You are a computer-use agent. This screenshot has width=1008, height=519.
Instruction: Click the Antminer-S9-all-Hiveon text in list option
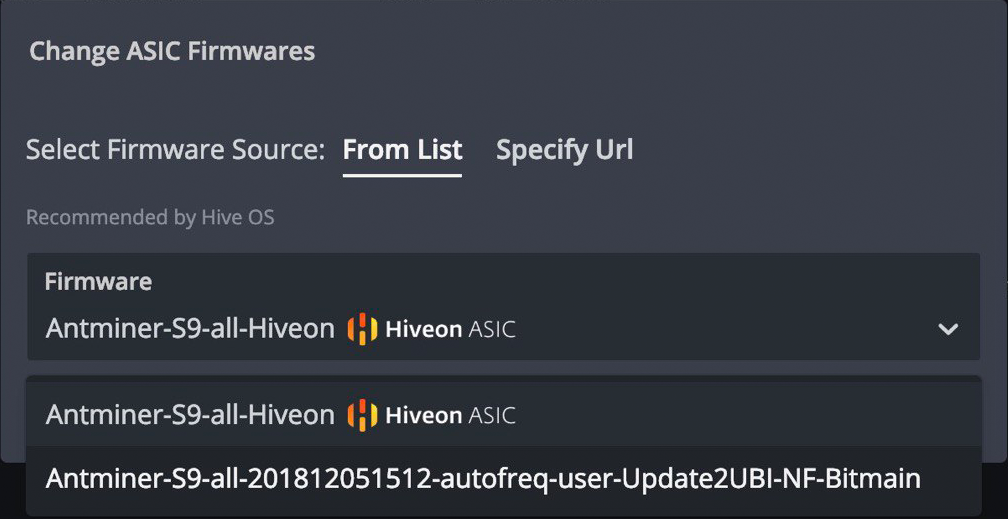(190, 415)
